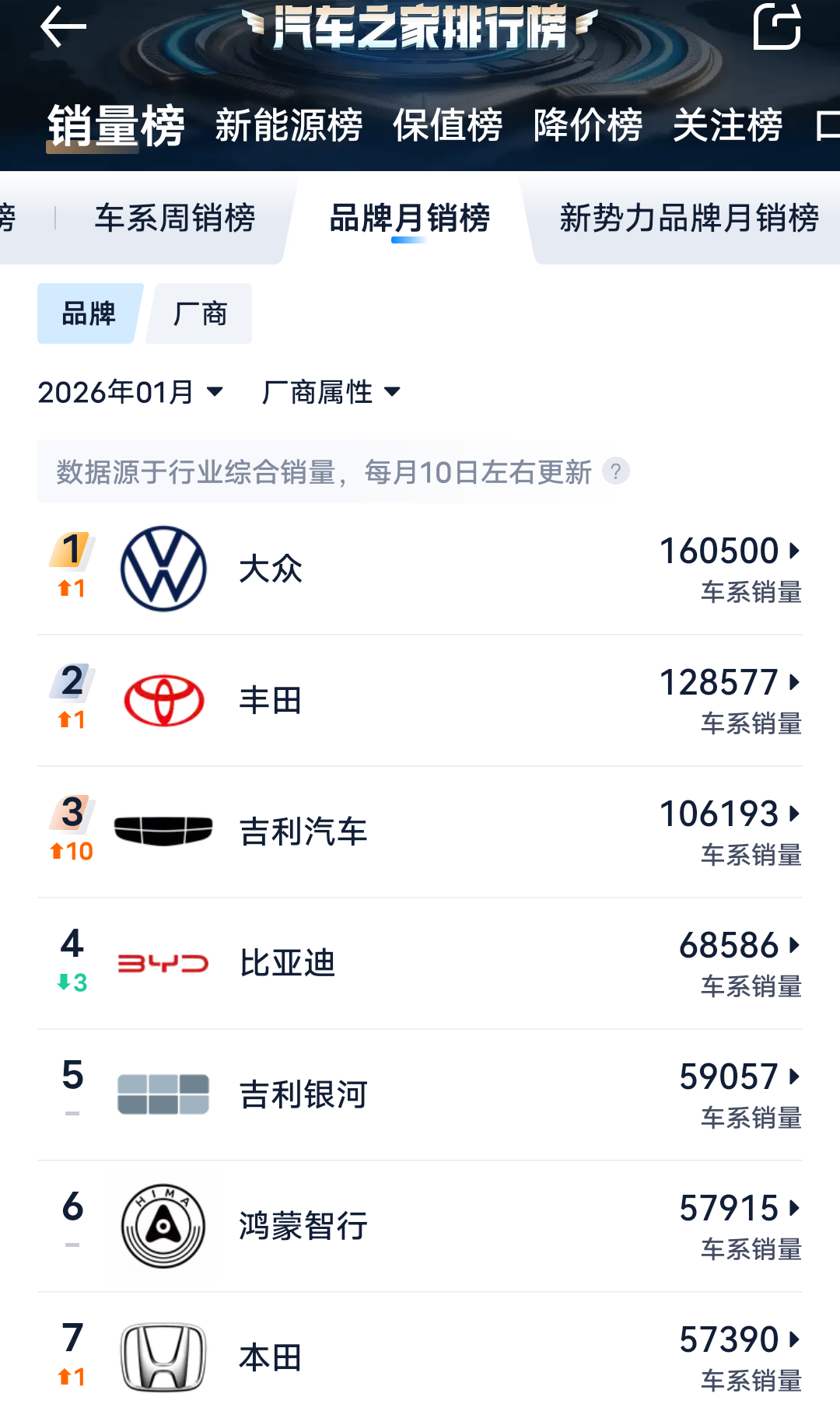The height and width of the screenshot is (1411, 840).
Task: Tap the Toyota brand logo
Action: tap(163, 699)
